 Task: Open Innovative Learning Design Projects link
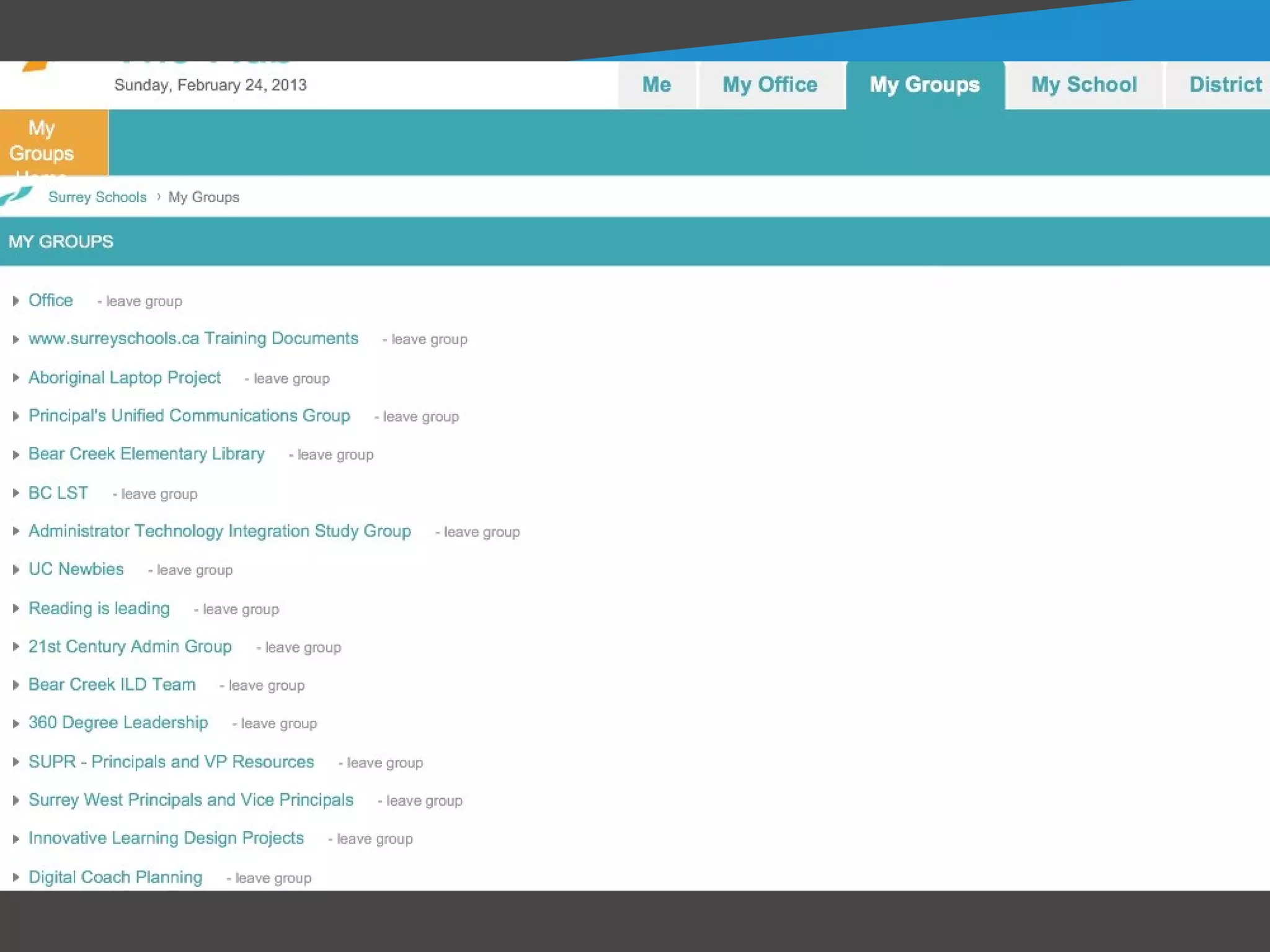(166, 839)
